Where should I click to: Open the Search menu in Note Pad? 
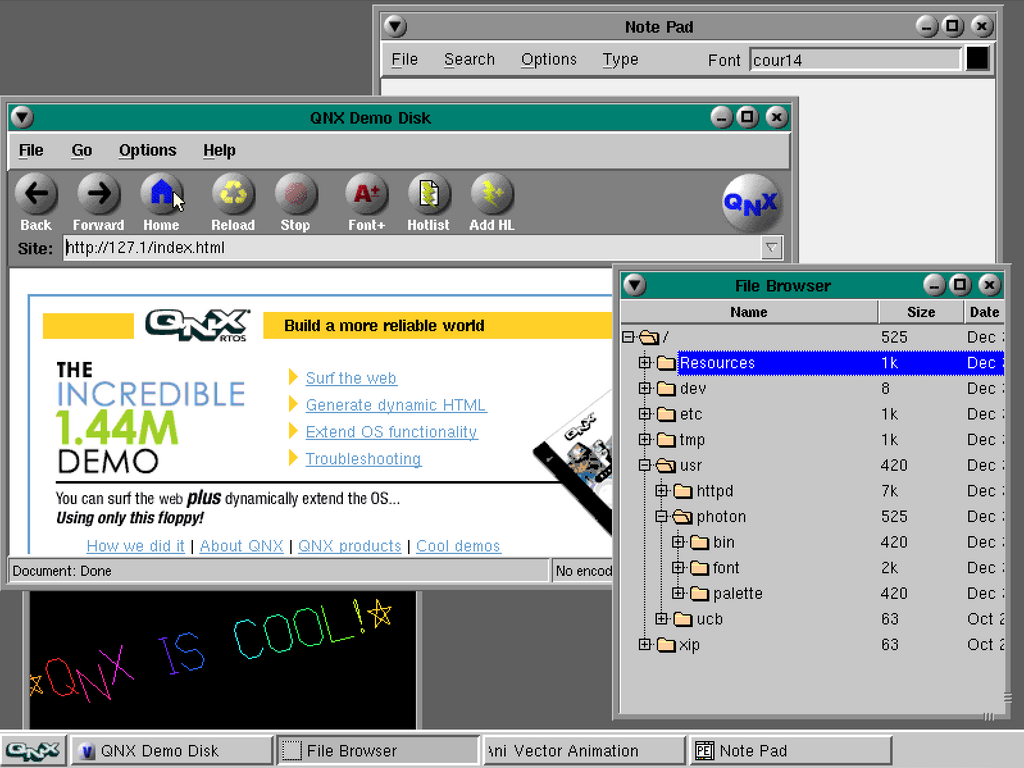point(469,59)
